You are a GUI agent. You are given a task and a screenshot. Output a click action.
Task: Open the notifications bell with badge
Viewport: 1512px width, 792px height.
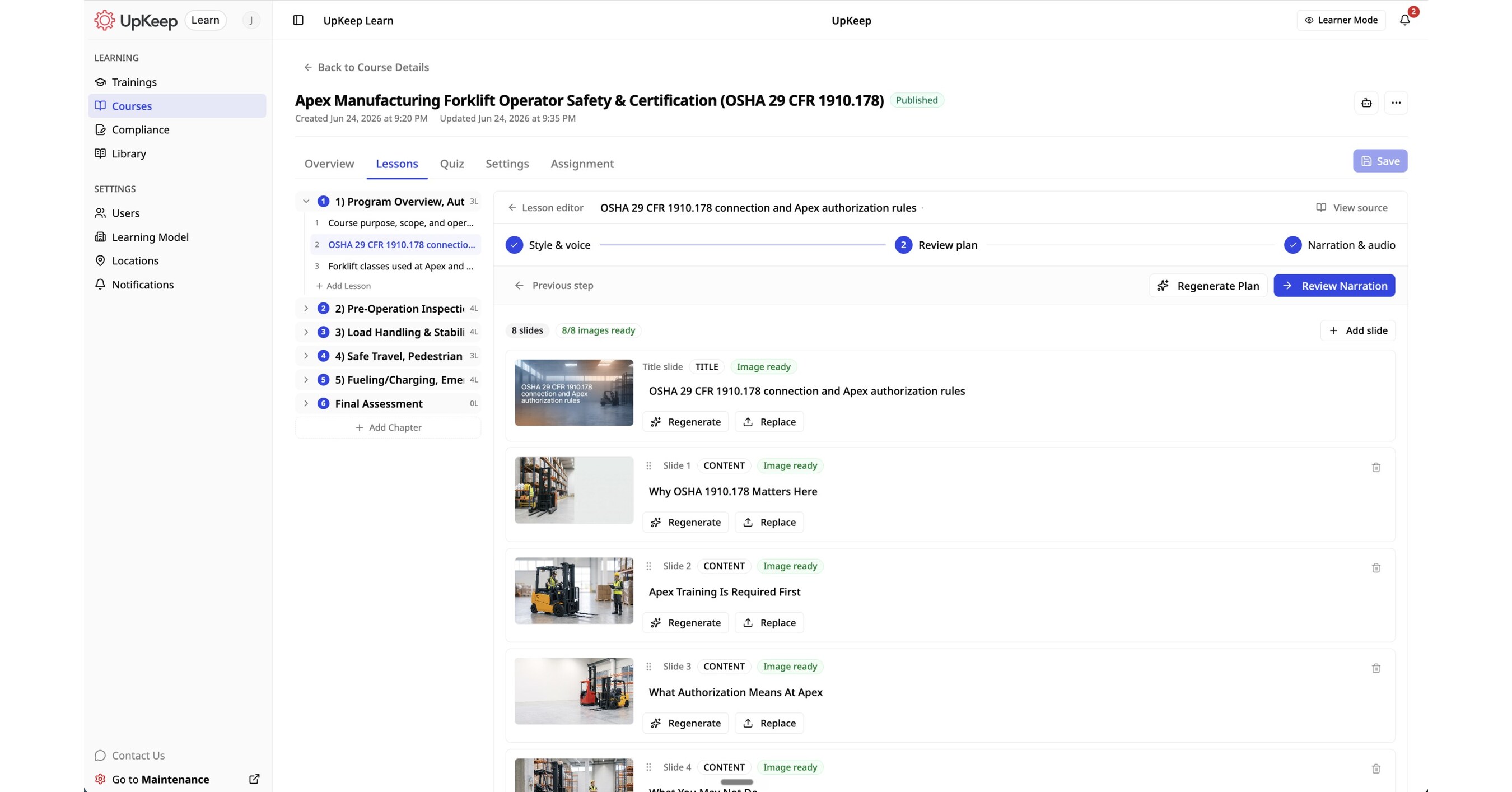point(1405,20)
